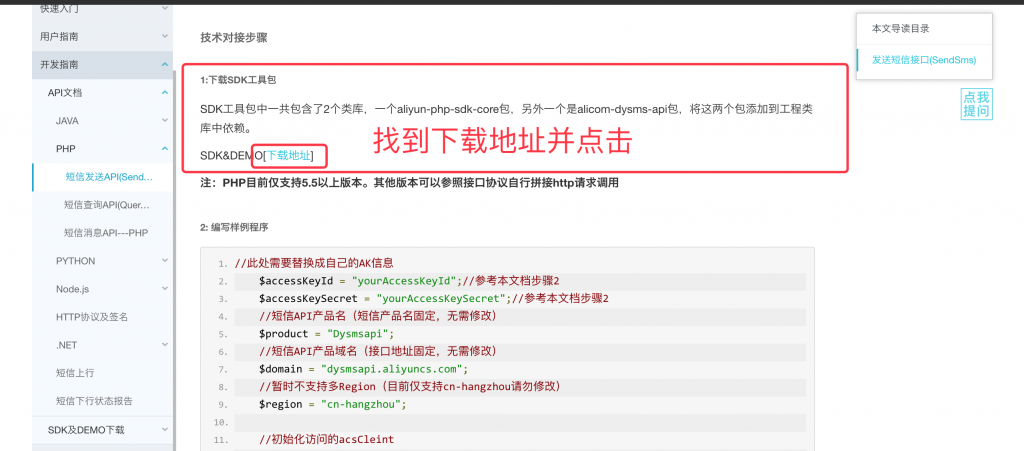Viewport: 1024px width, 451px height.
Task: Go to the 短信下行状态报告 sidebar page
Action: tap(94, 401)
